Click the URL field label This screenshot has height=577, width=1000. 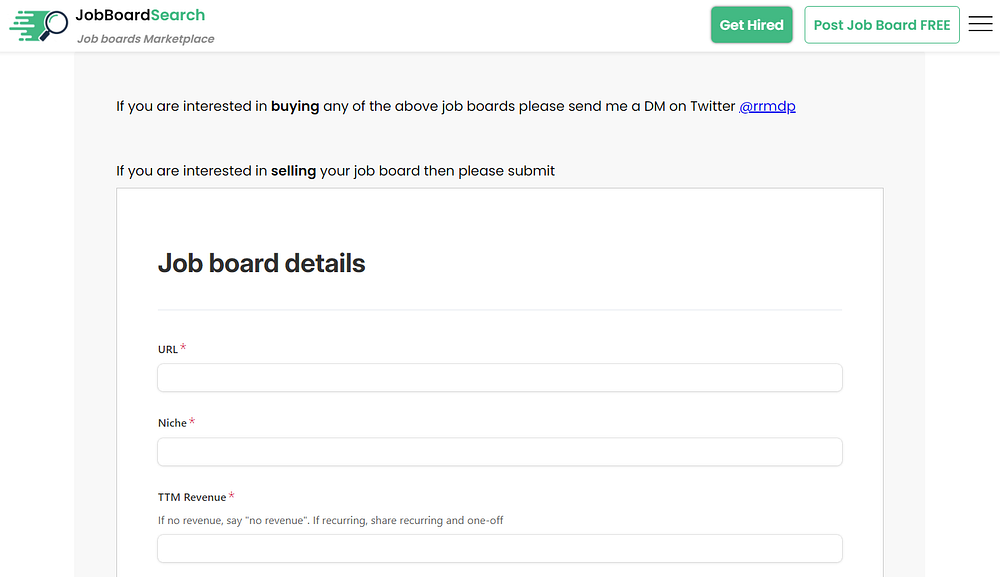(168, 349)
